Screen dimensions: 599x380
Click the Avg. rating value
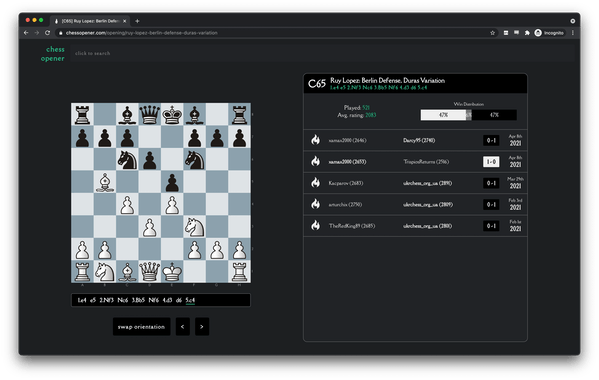coord(371,115)
